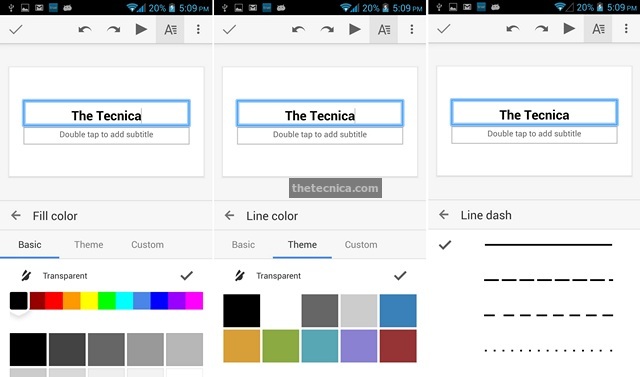Image resolution: width=640 pixels, height=377 pixels.
Task: Choose Transparent option in Line color
Action: (x=320, y=276)
